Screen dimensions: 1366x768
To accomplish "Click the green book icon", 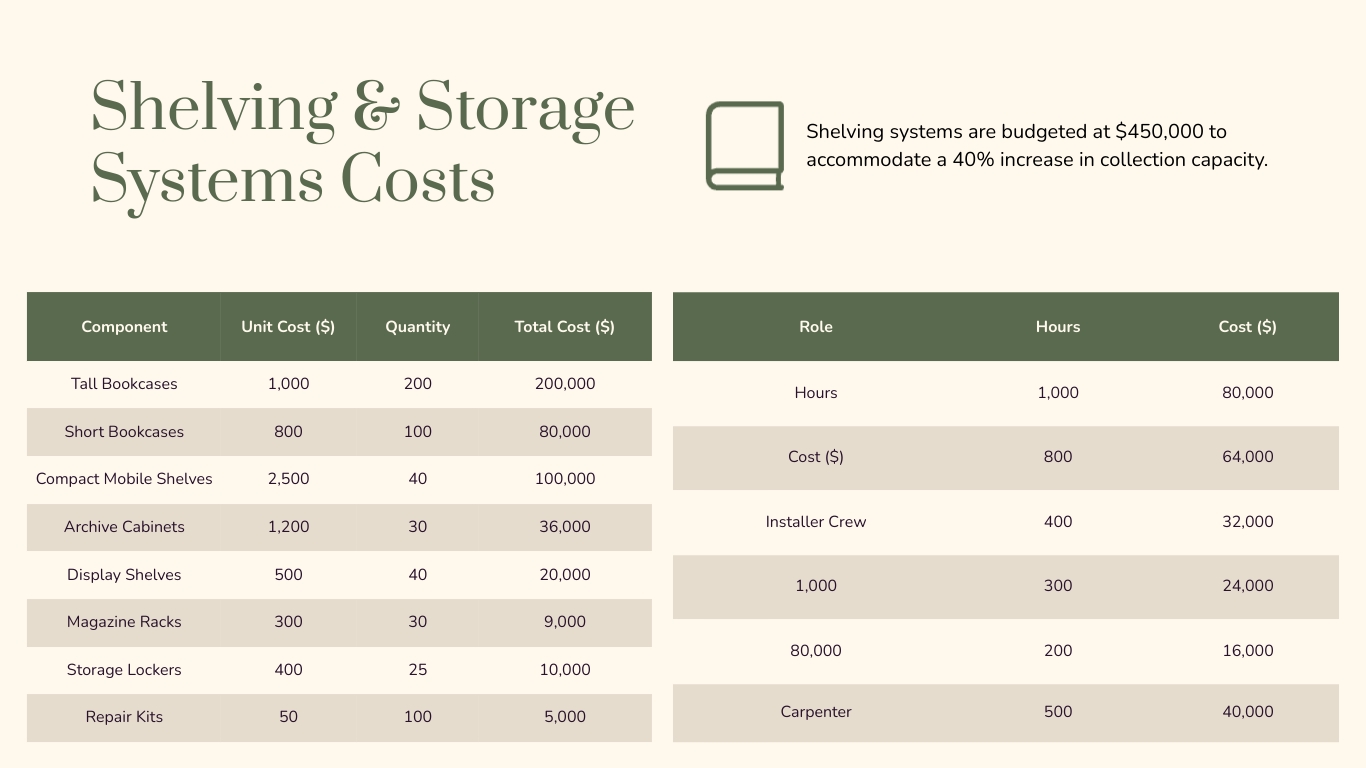I will [744, 145].
